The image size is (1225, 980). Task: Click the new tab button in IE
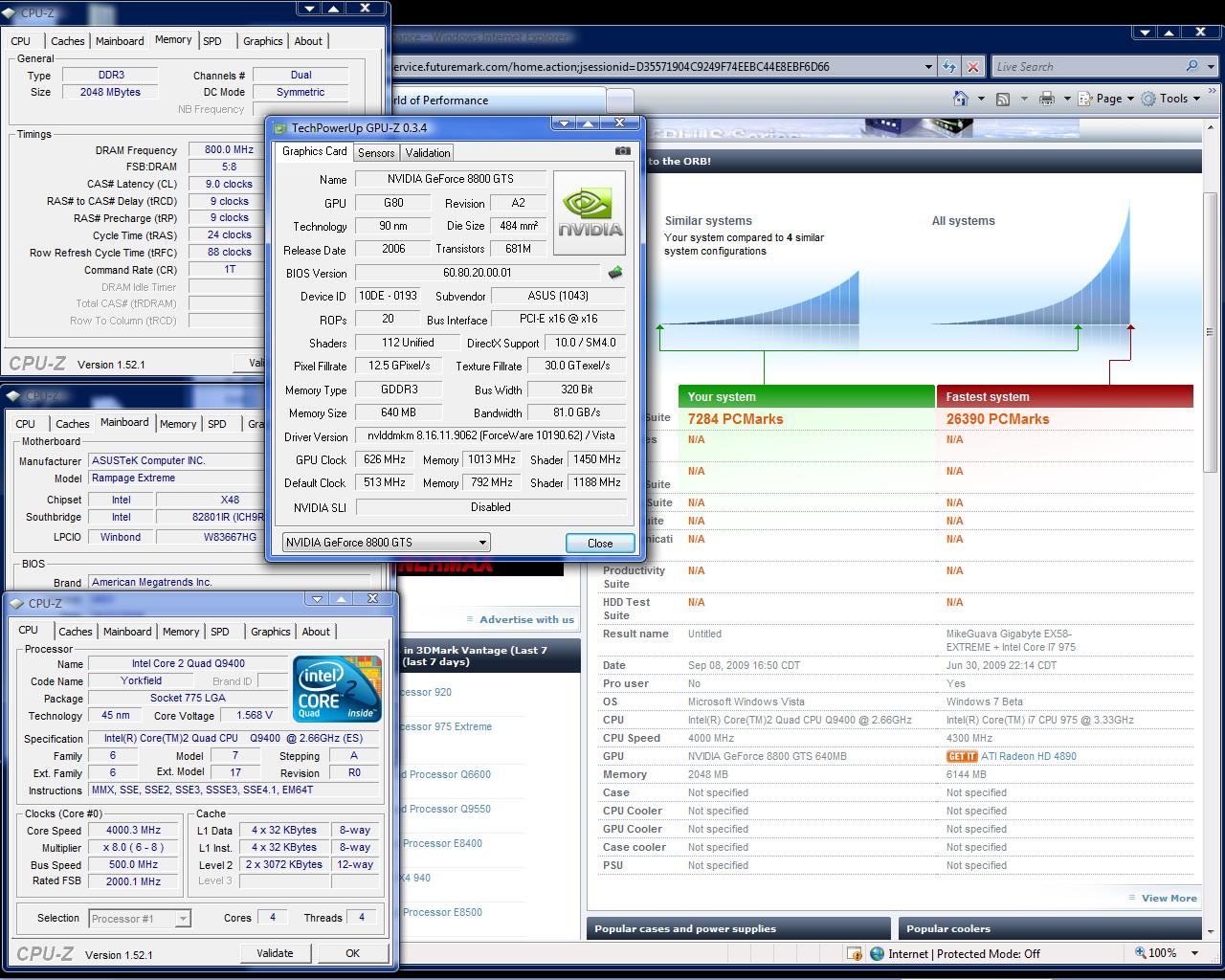click(620, 100)
